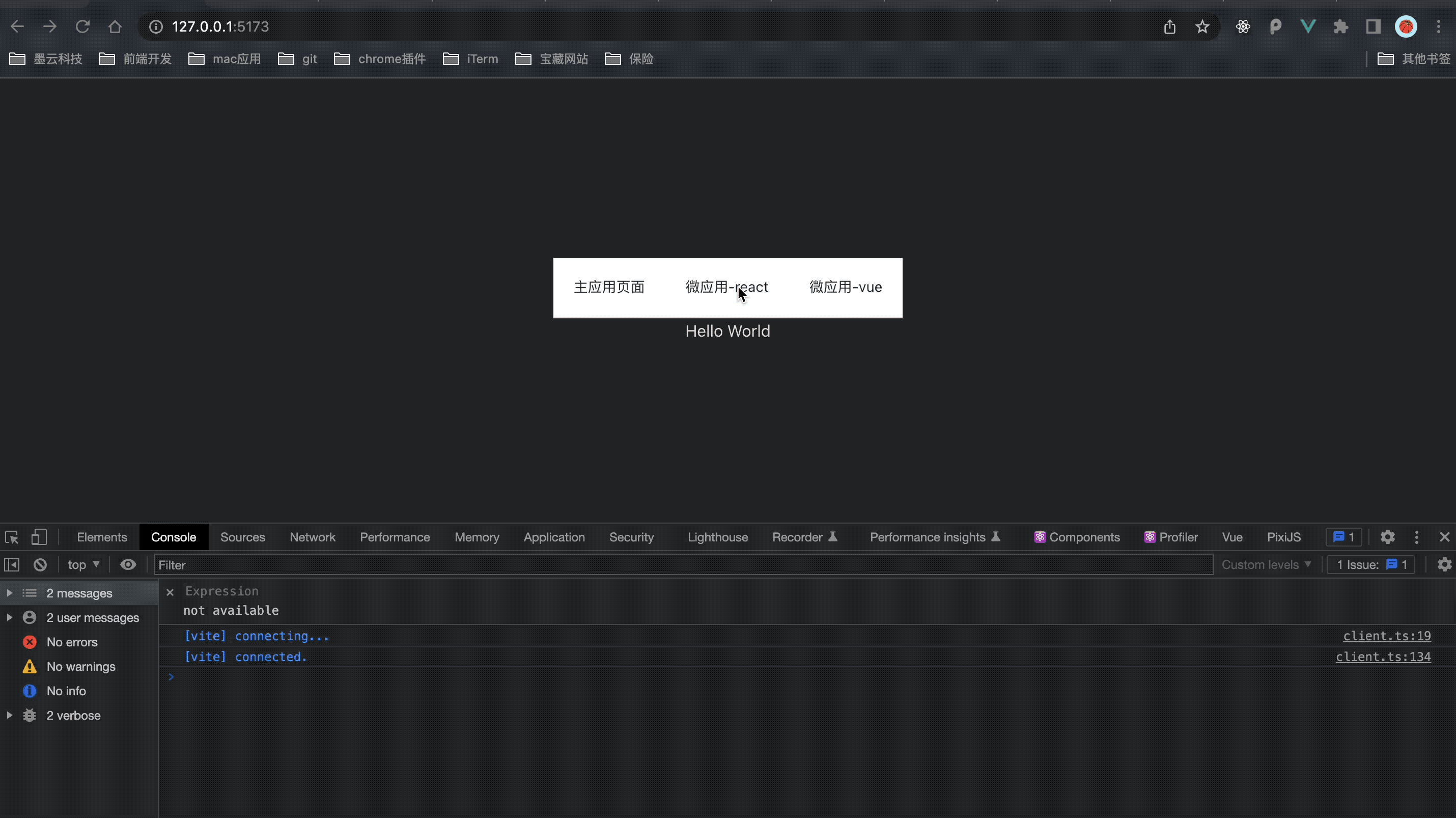Open the console sidebar panel
This screenshot has width=1456, height=818.
click(11, 564)
